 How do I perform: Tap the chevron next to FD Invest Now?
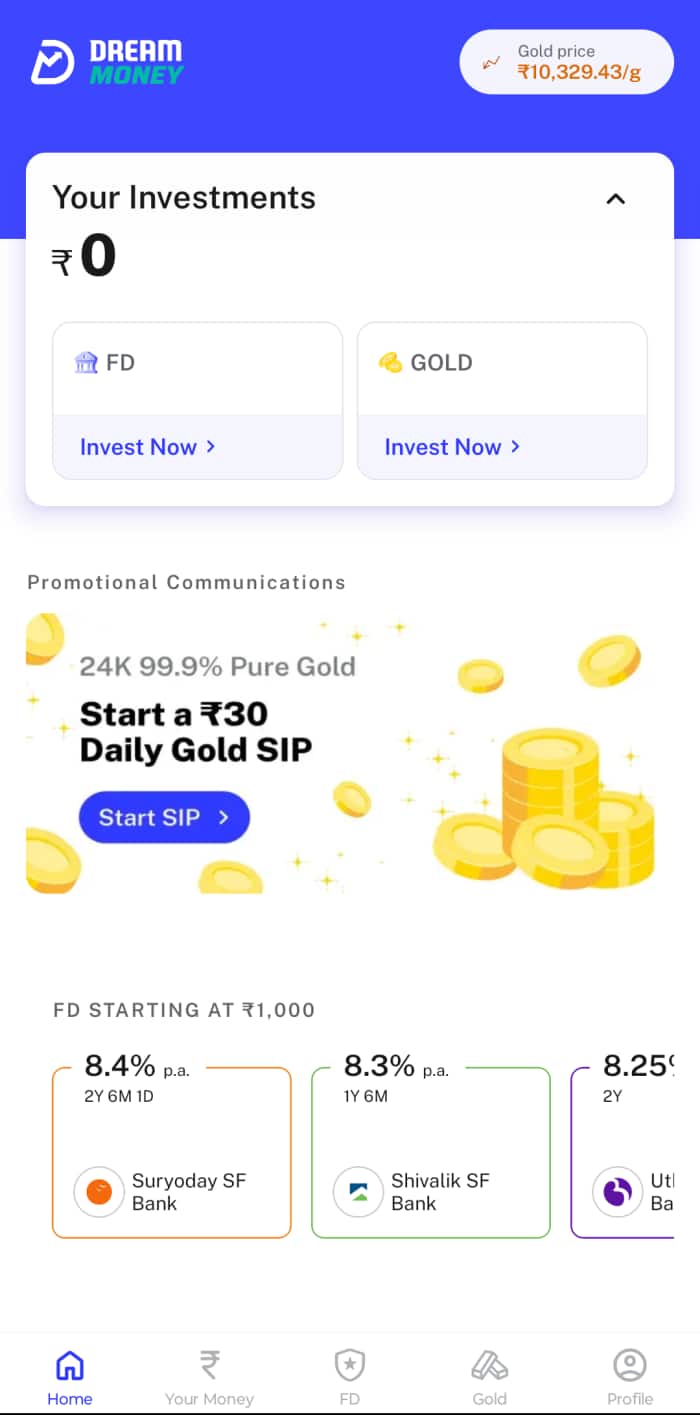[x=211, y=446]
